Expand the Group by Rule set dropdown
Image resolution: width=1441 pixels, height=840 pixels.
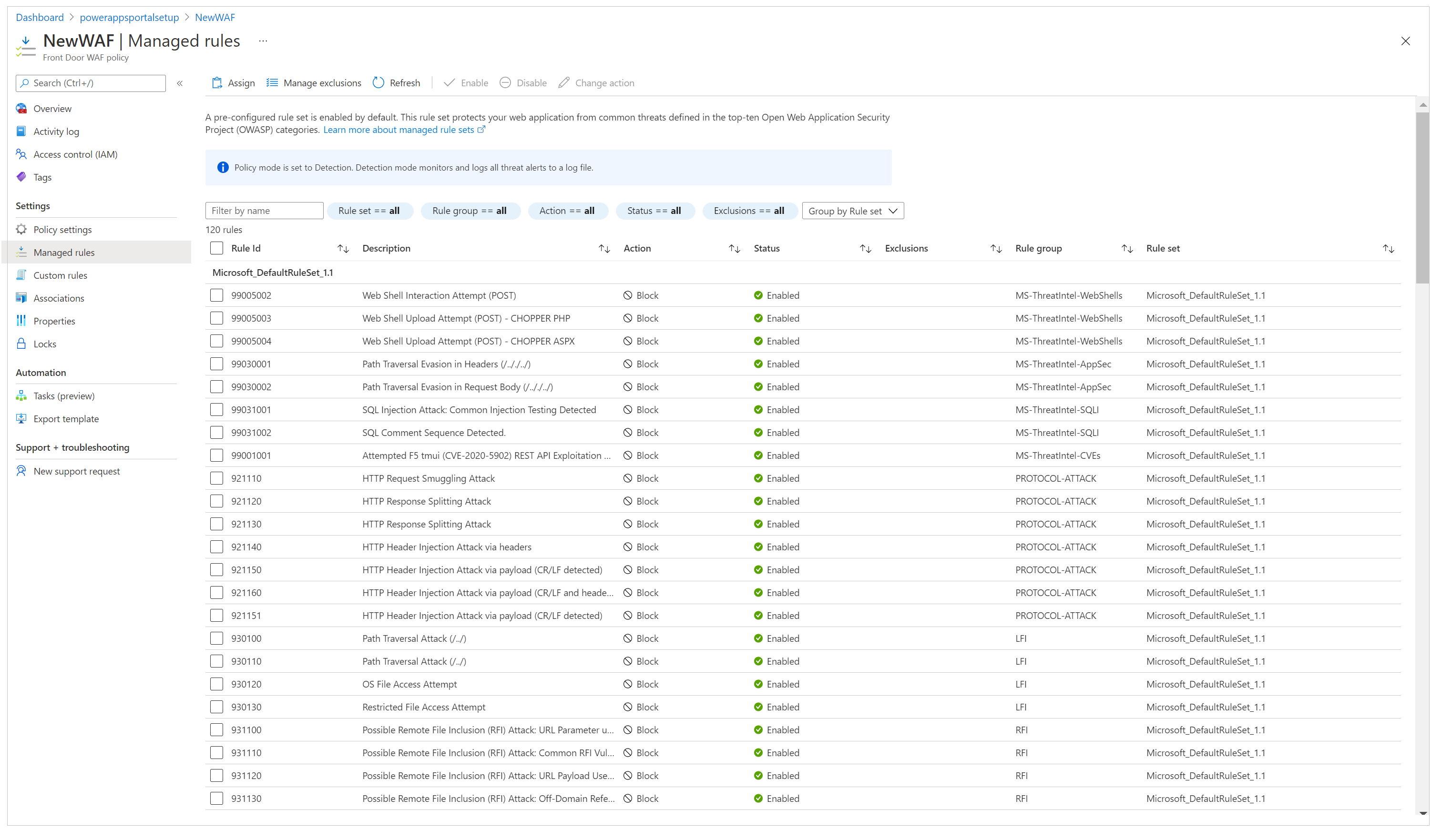(852, 210)
